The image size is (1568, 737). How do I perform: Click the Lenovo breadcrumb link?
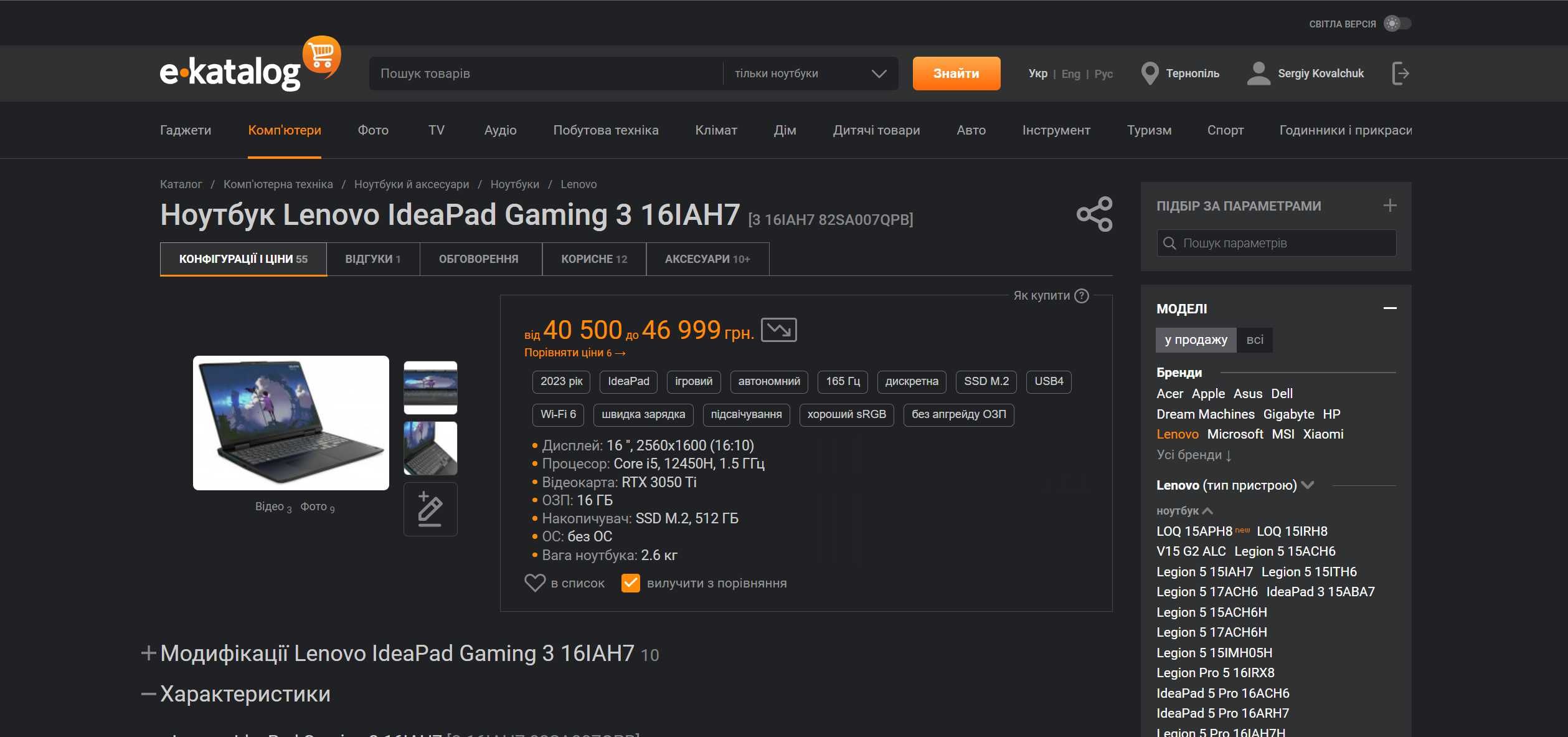point(579,184)
